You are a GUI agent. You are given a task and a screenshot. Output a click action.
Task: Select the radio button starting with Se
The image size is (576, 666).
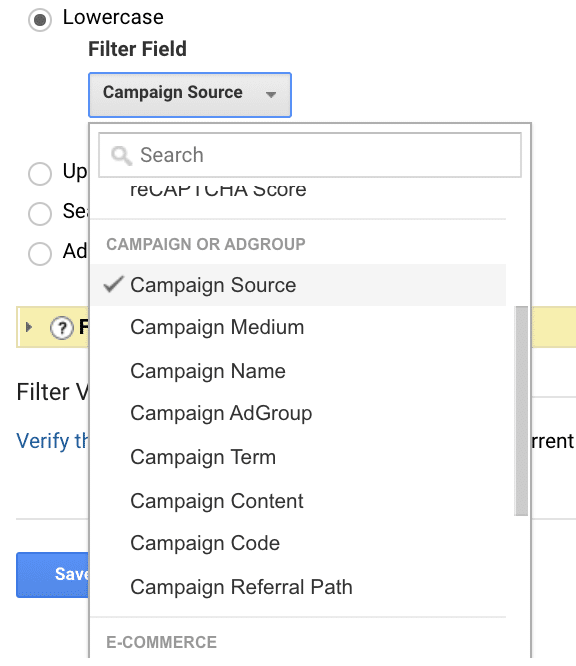pos(40,213)
